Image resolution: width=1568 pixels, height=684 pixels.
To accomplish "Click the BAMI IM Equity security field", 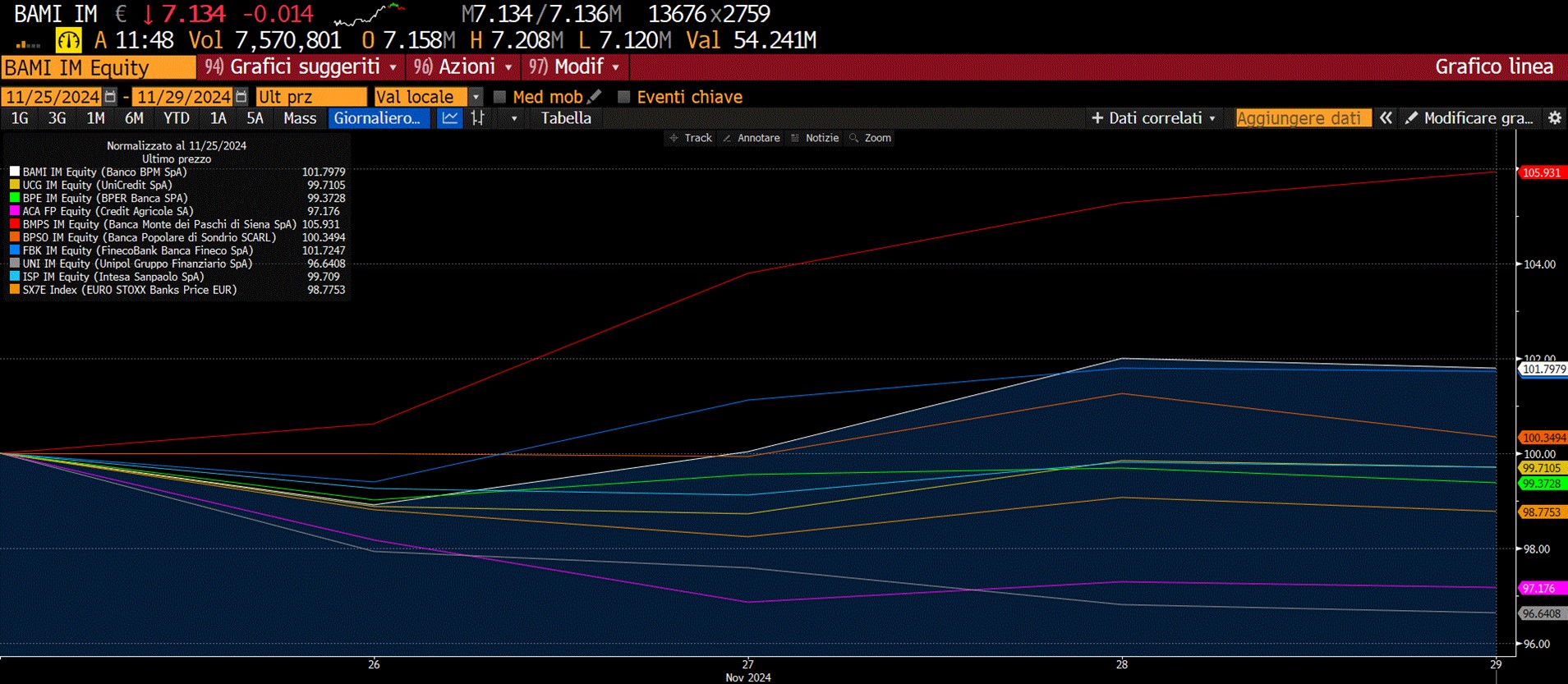I will [x=99, y=67].
